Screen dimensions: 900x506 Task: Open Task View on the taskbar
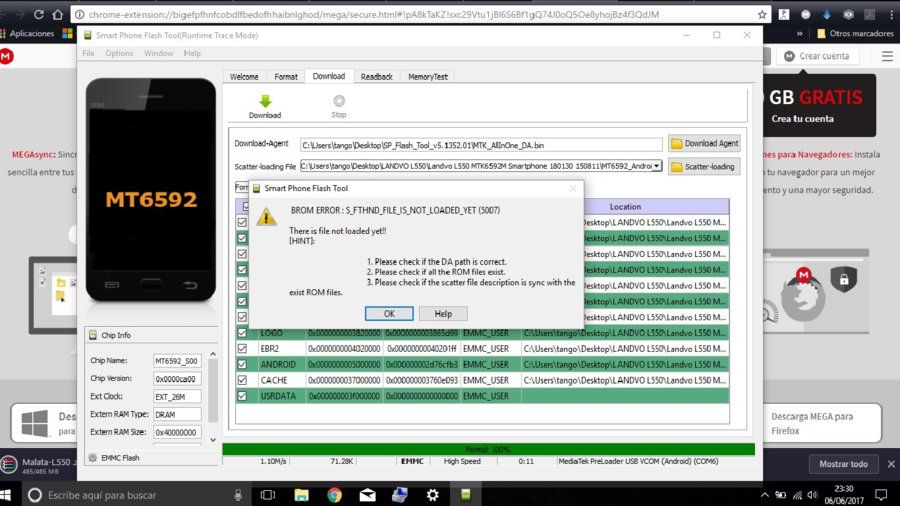[x=267, y=495]
